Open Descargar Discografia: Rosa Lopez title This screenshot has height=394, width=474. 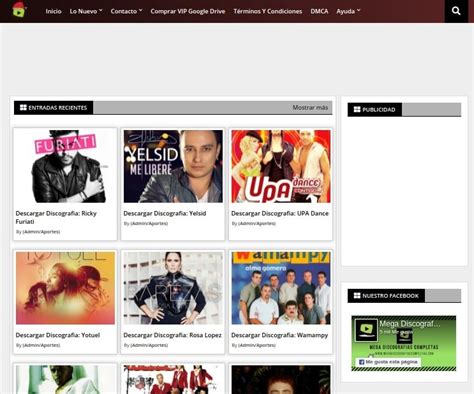click(172, 335)
